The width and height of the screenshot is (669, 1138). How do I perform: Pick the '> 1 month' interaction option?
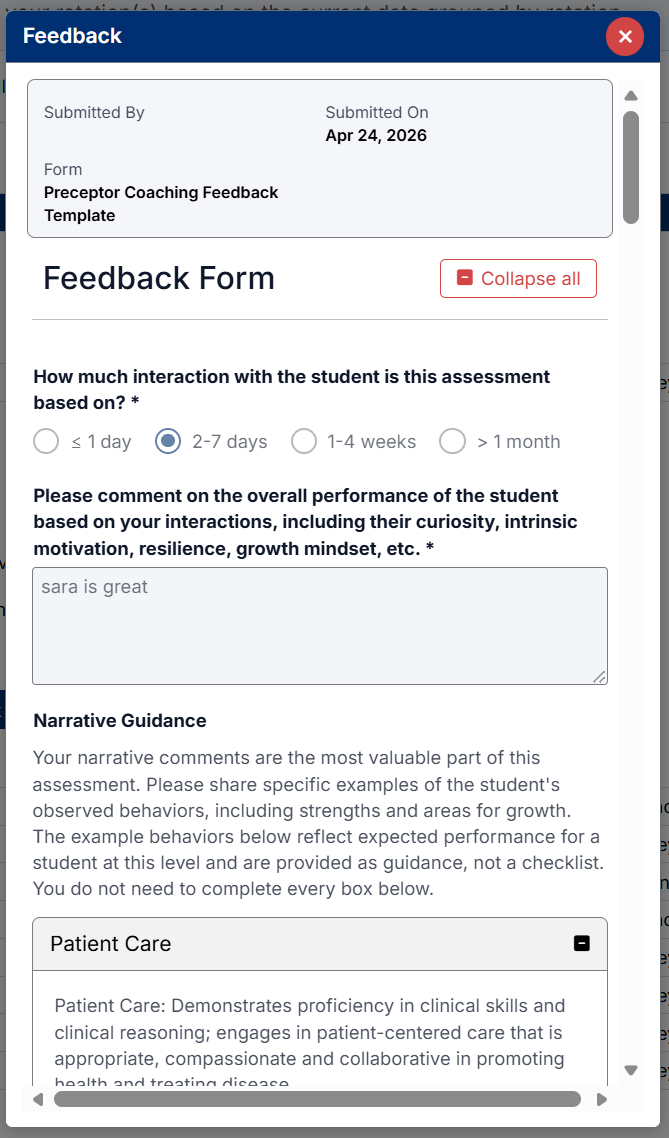[x=453, y=441]
